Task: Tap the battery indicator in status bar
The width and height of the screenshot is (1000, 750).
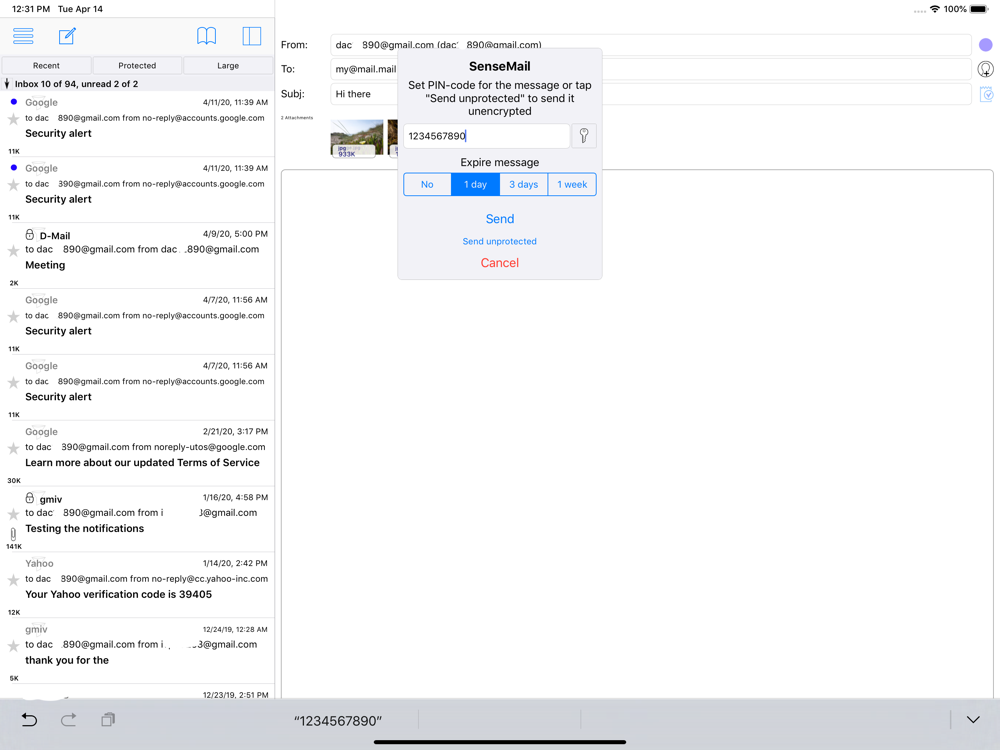Action: click(x=979, y=9)
